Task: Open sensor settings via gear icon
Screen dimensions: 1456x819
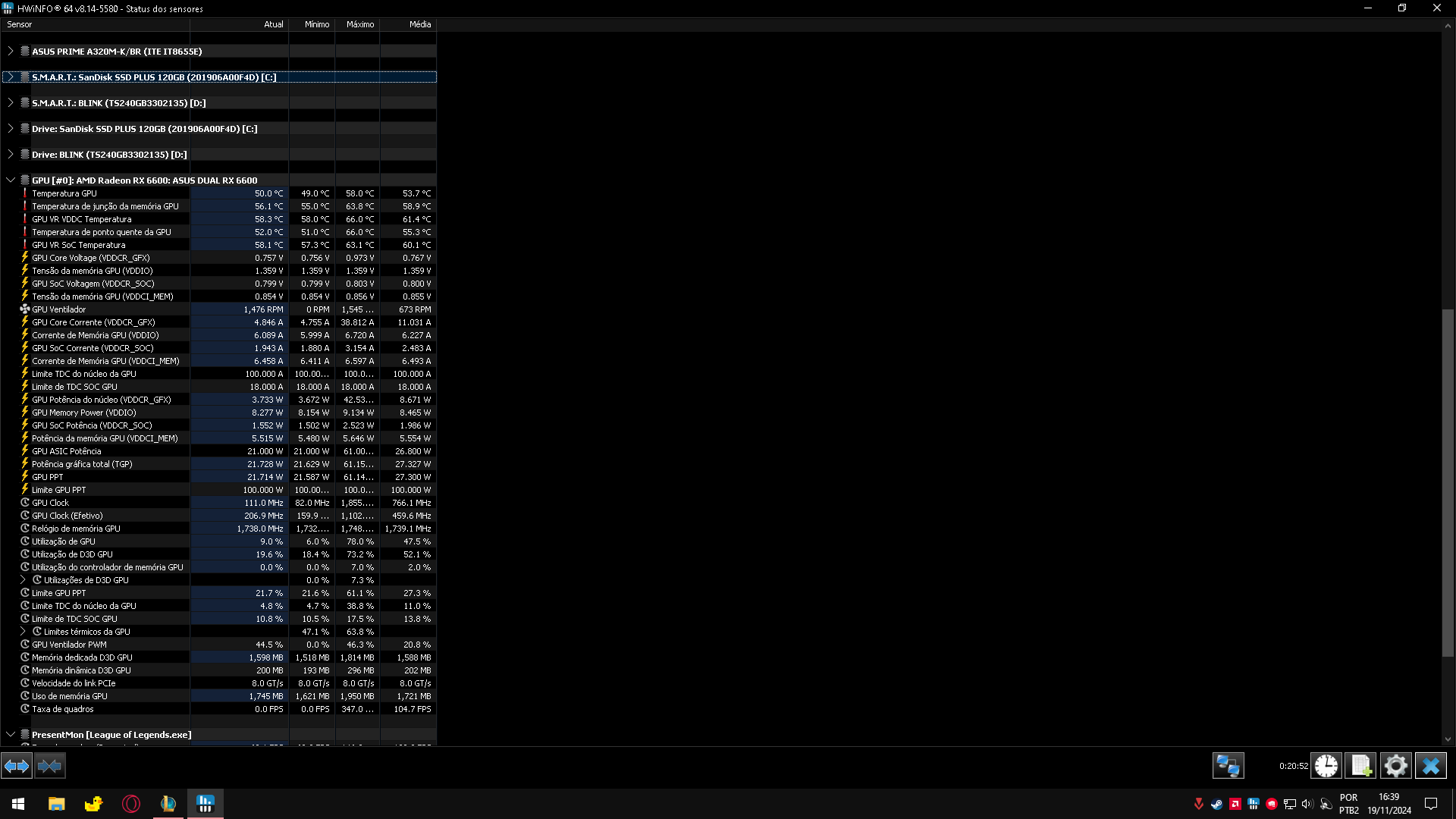Action: point(1395,766)
